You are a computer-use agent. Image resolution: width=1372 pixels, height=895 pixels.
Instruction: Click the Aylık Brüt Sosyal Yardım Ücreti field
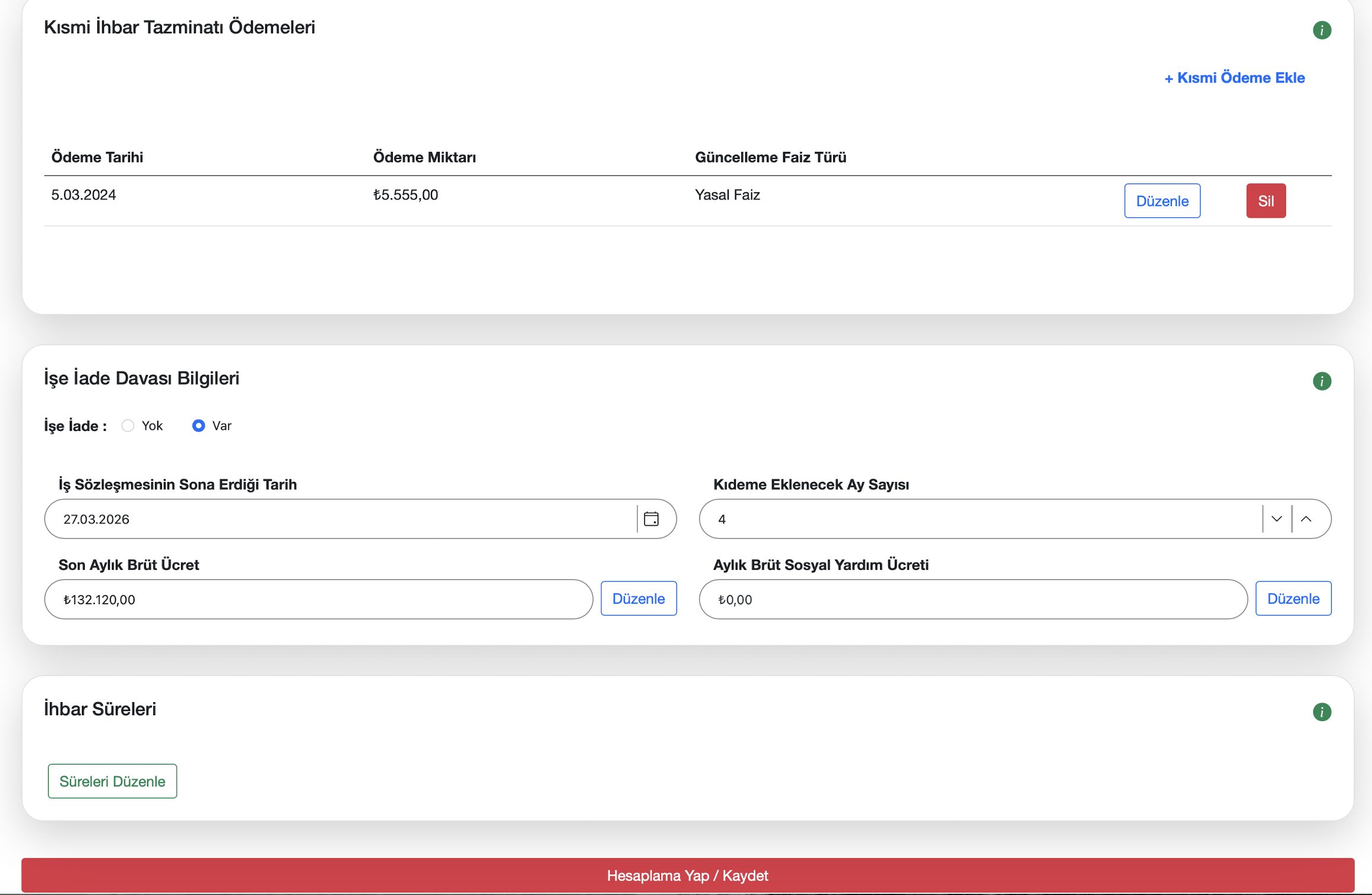click(x=973, y=599)
